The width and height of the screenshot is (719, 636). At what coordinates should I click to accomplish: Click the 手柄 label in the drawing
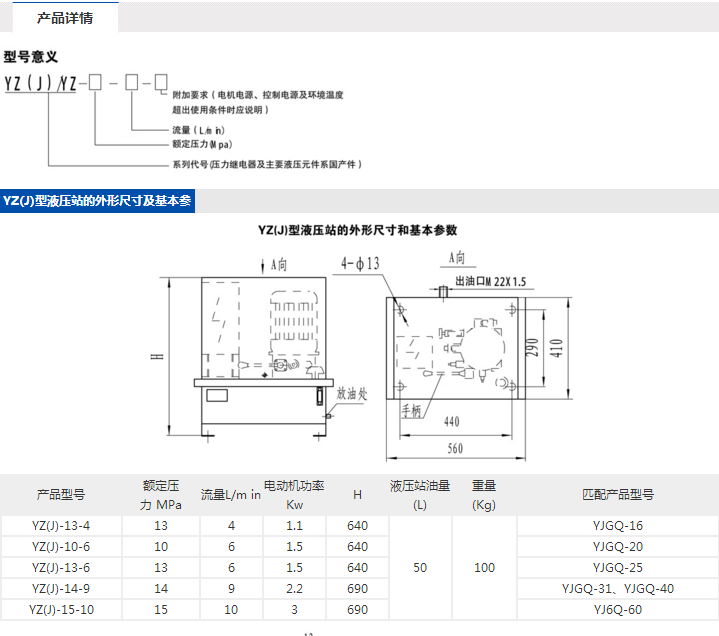tap(412, 410)
